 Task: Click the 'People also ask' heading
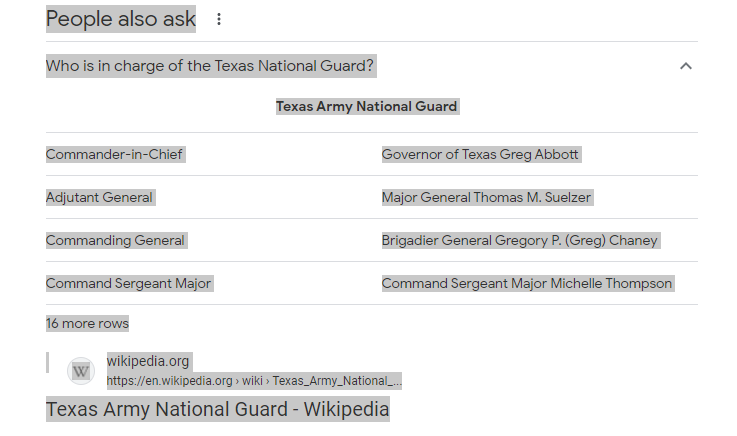[121, 19]
